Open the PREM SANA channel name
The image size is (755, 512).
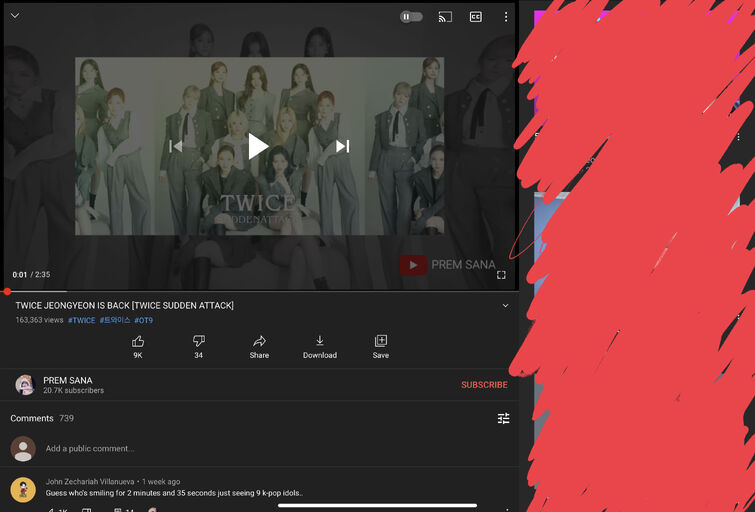pos(68,380)
